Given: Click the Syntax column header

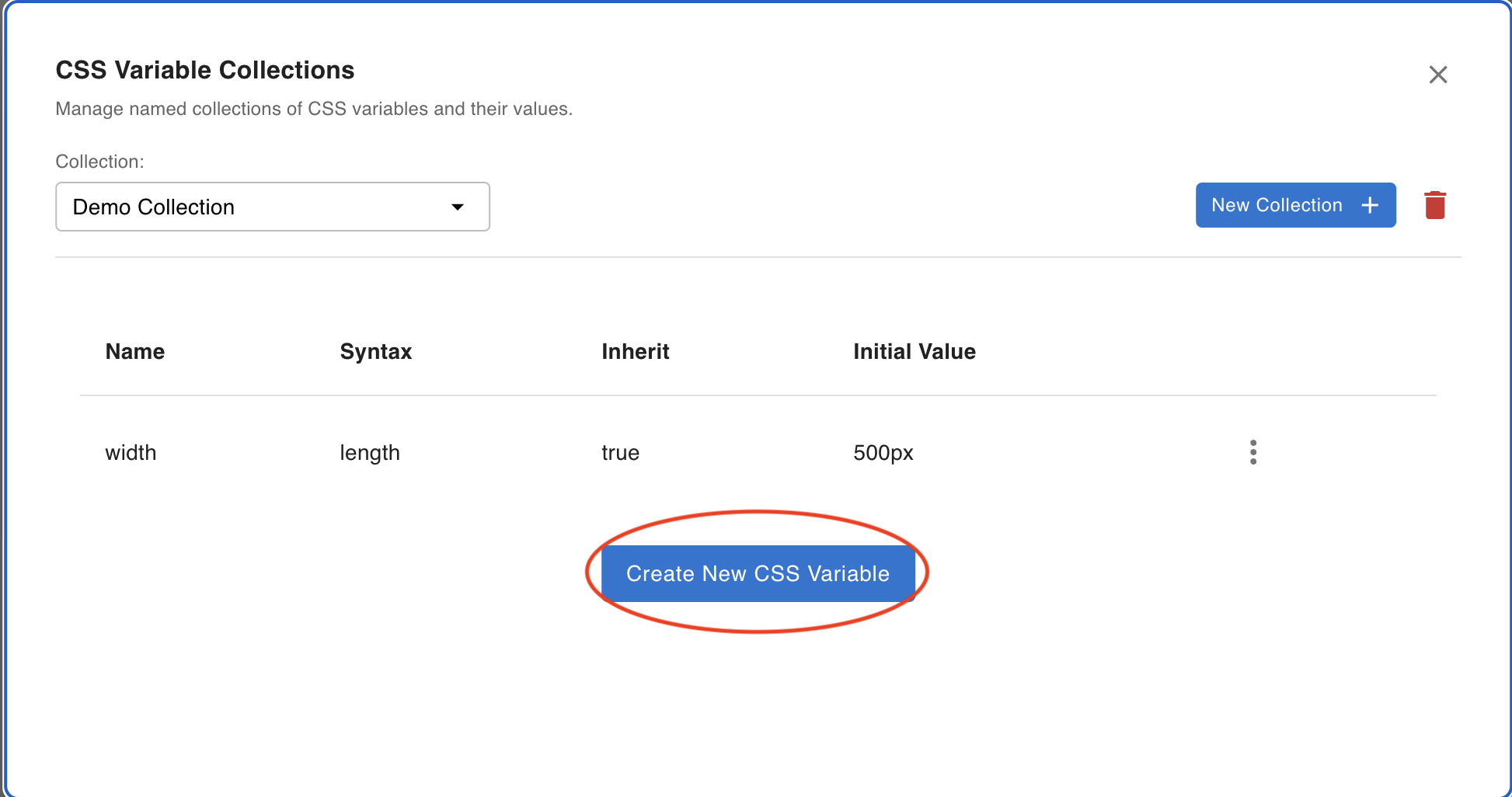Looking at the screenshot, I should point(376,352).
